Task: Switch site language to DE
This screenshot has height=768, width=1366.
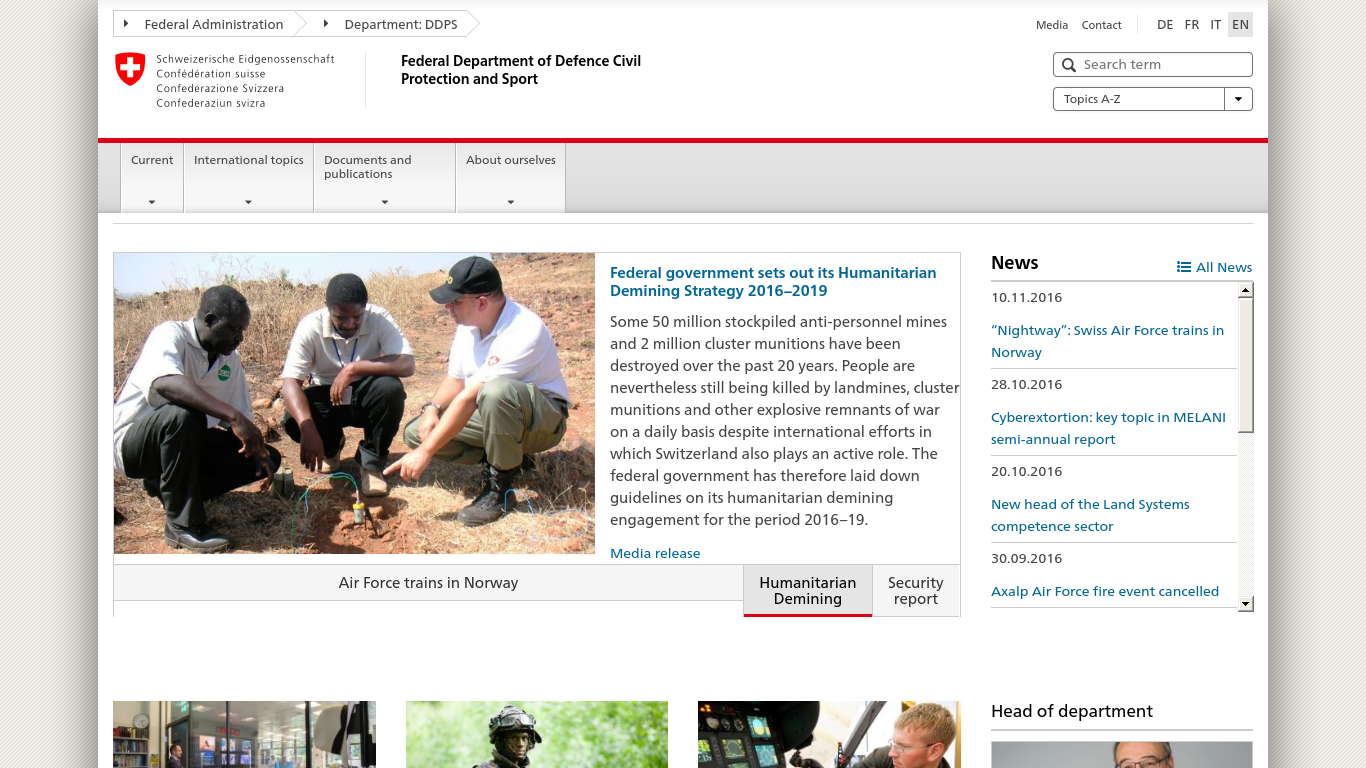Action: pyautogui.click(x=1165, y=25)
